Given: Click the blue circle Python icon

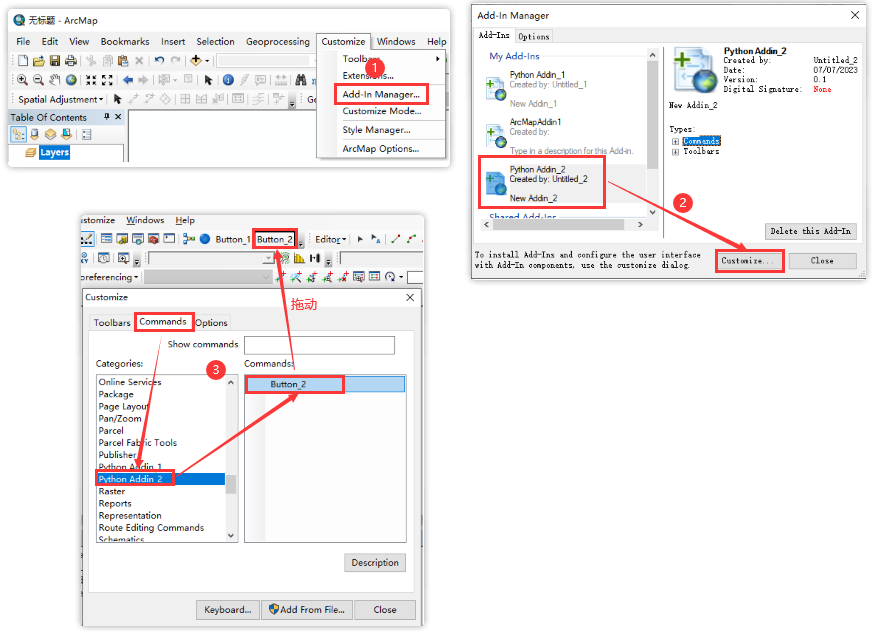Looking at the screenshot, I should [x=205, y=239].
